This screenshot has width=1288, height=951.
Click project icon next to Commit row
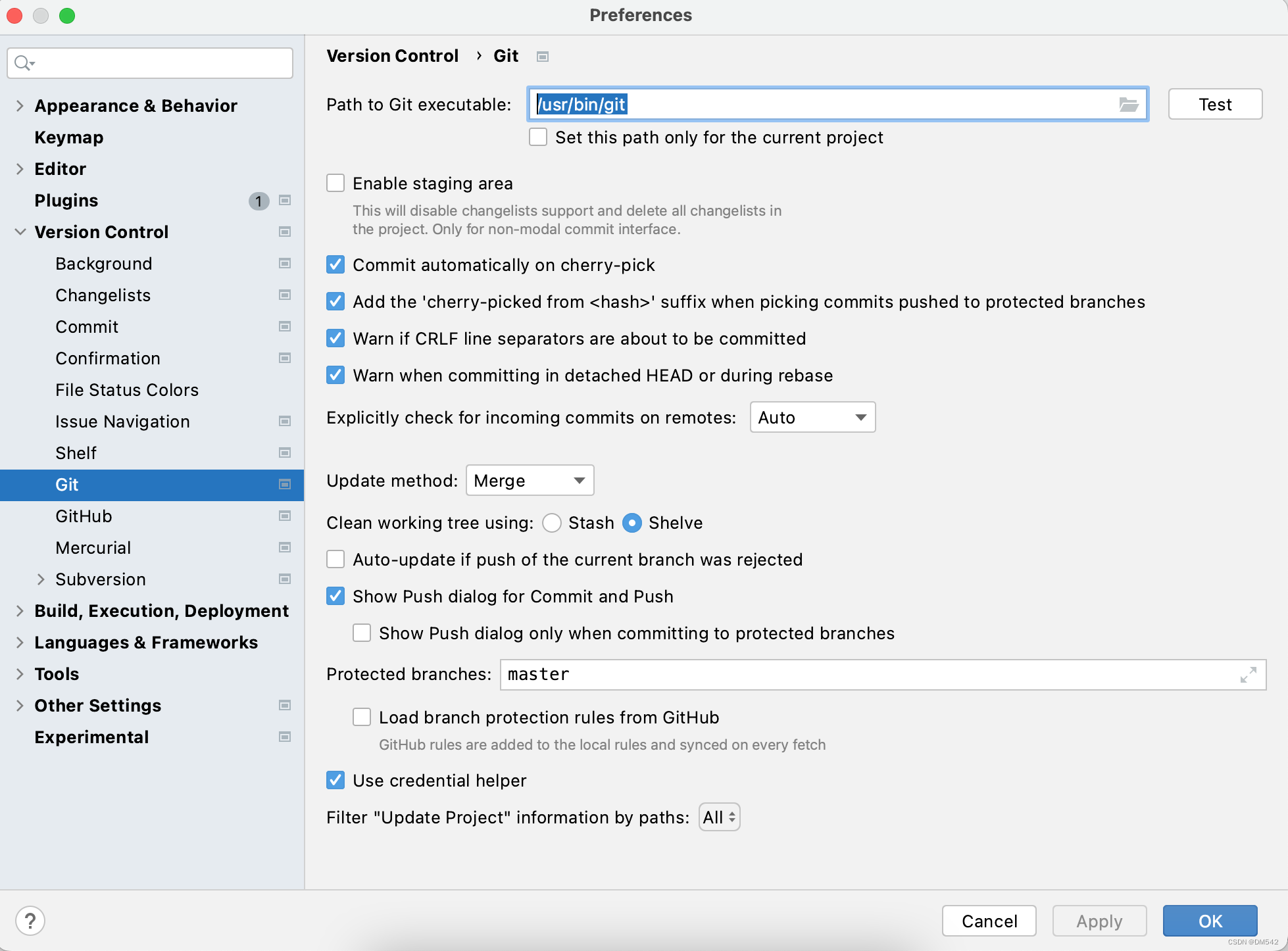point(285,326)
